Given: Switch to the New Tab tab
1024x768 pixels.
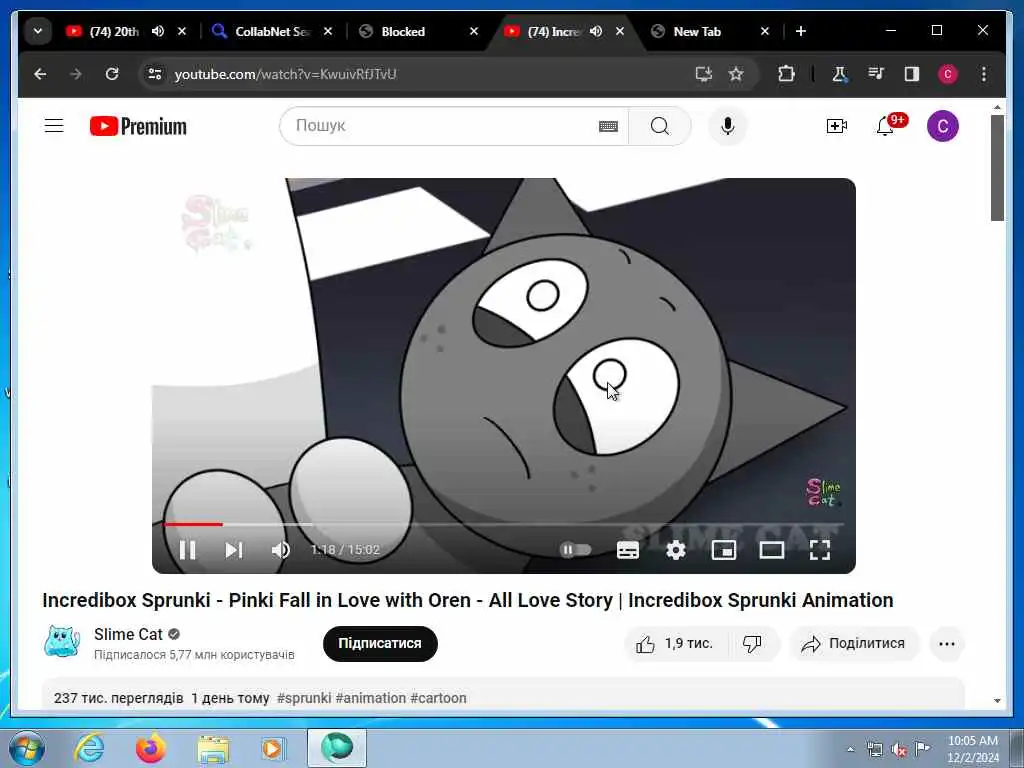Looking at the screenshot, I should pos(696,31).
